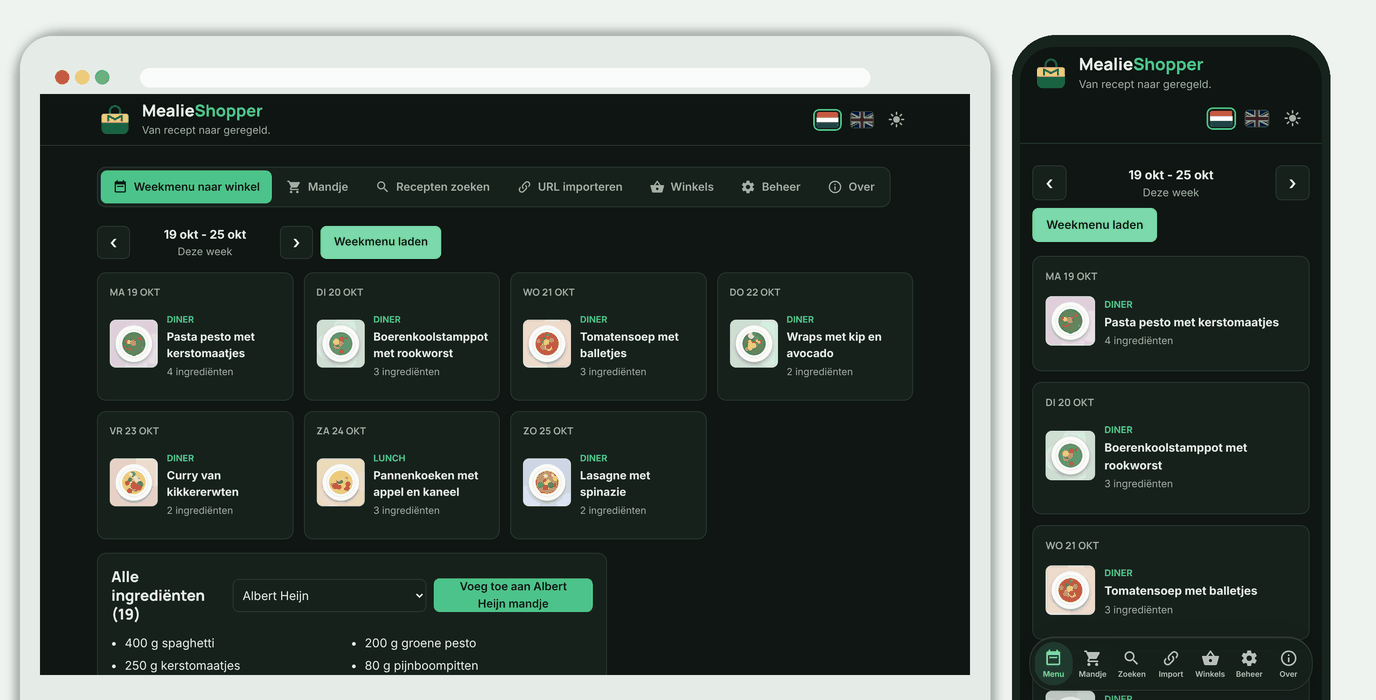Select Boerenkoolstamppot recipe thumbnail in desktop view

[341, 344]
